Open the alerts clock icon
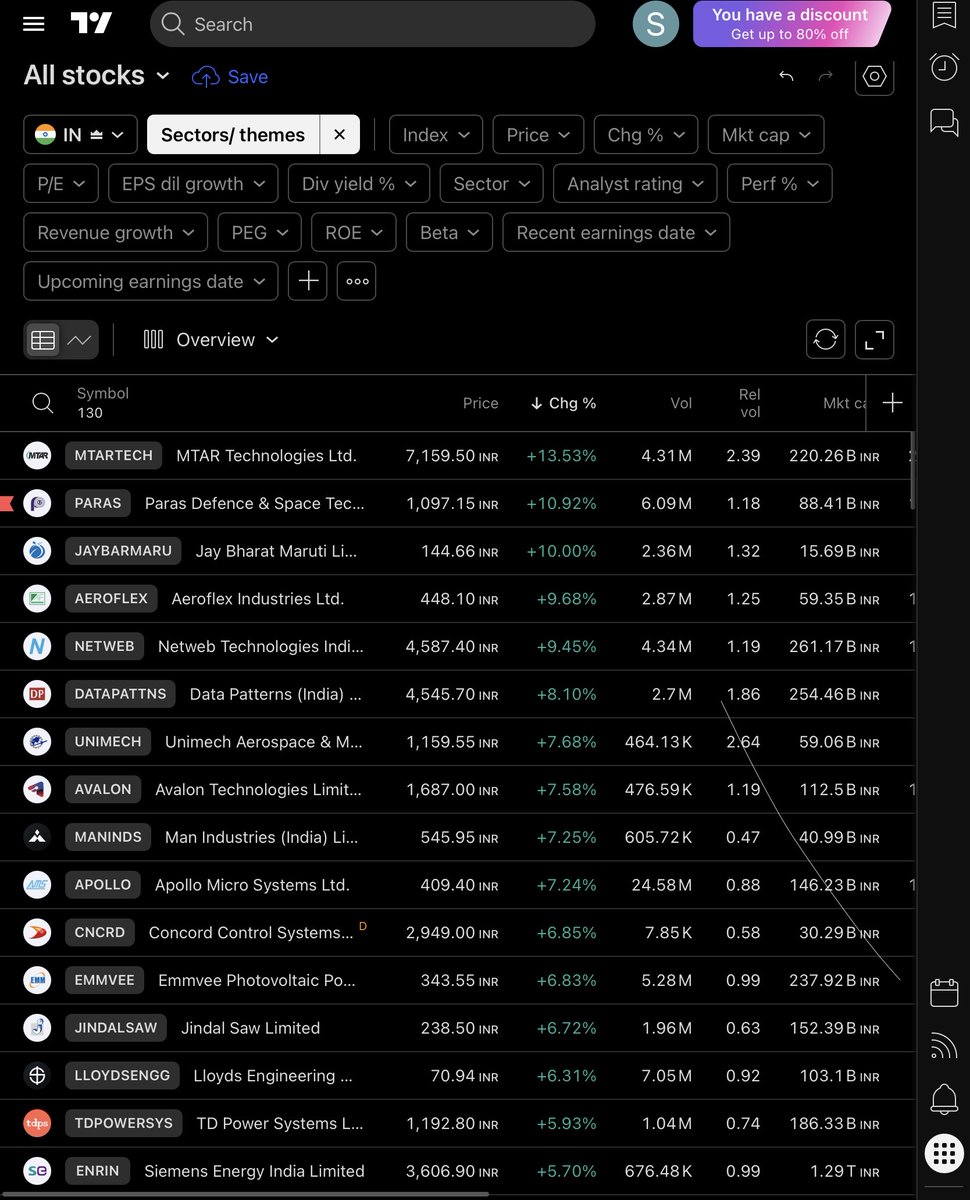The width and height of the screenshot is (970, 1200). (x=944, y=67)
